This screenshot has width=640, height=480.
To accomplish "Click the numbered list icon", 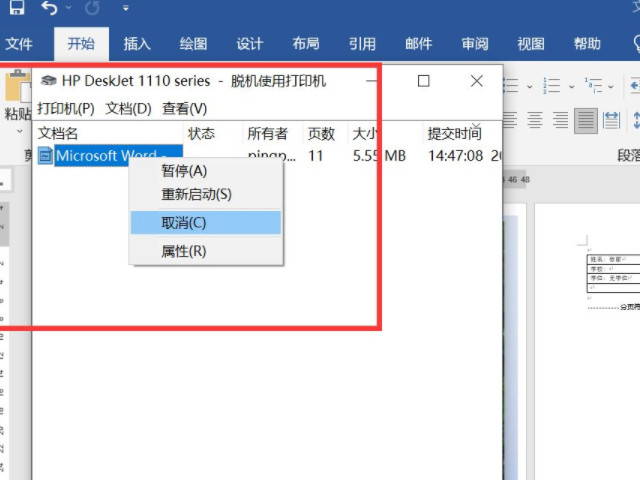I will click(551, 86).
